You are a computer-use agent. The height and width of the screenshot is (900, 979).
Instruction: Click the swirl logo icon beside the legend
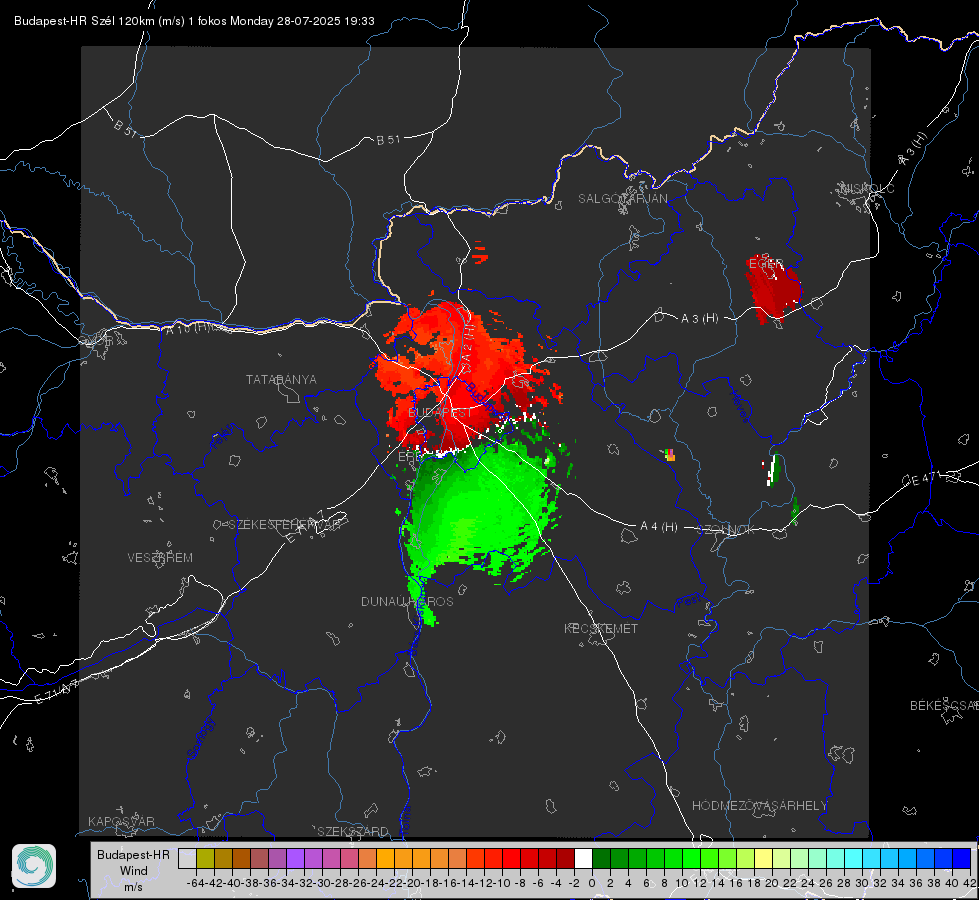(34, 866)
